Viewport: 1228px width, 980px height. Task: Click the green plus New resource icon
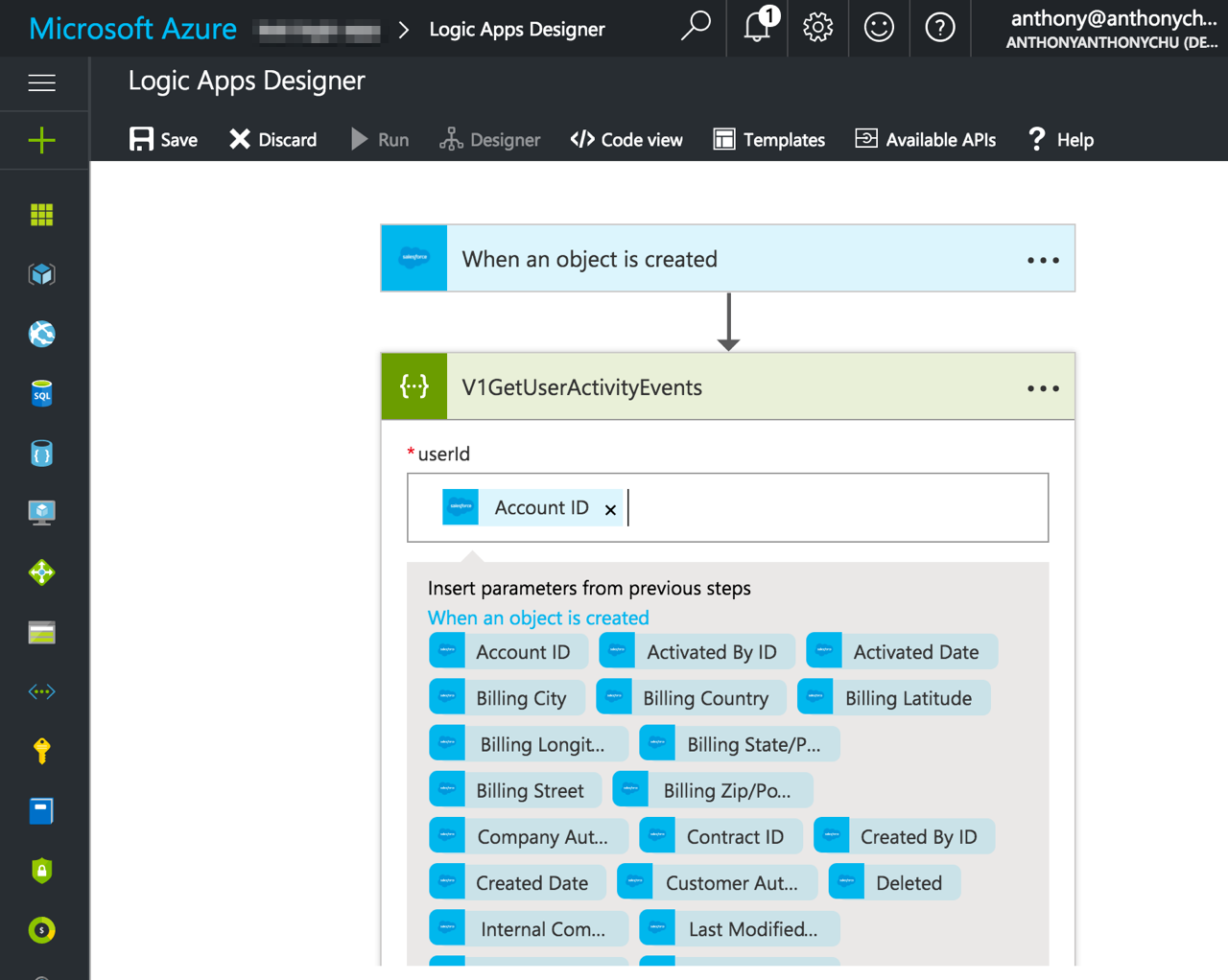[x=41, y=141]
